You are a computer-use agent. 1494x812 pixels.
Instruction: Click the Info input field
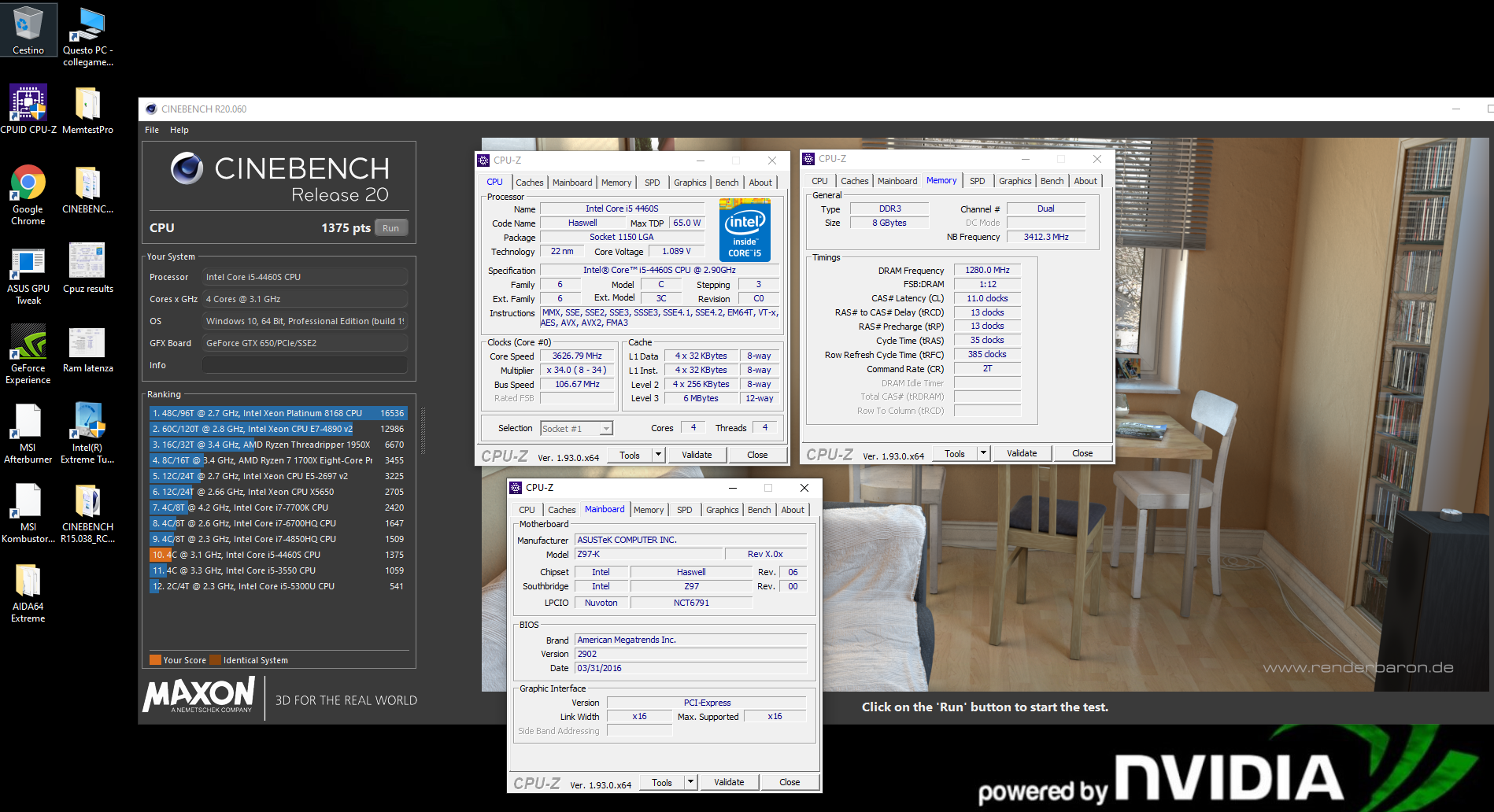305,365
